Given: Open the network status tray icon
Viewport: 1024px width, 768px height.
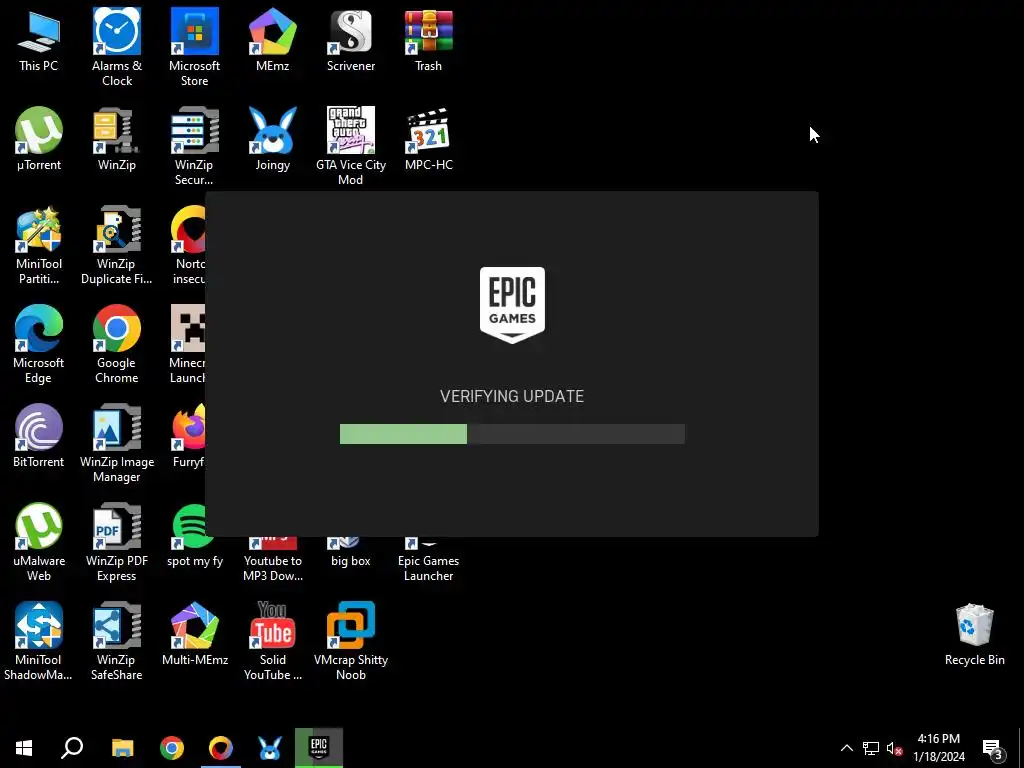Looking at the screenshot, I should tap(871, 748).
